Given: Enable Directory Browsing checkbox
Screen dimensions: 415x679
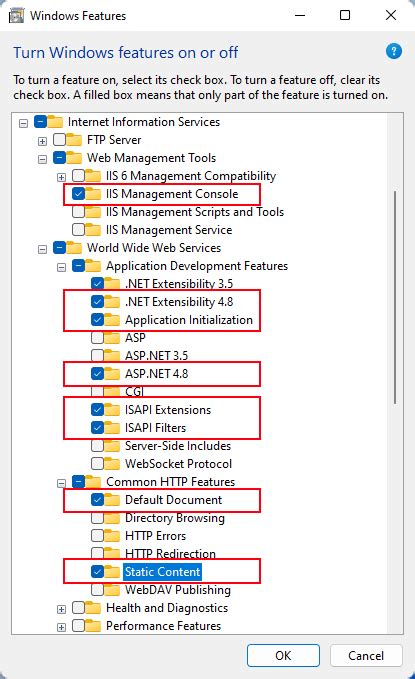Looking at the screenshot, I should (97, 518).
